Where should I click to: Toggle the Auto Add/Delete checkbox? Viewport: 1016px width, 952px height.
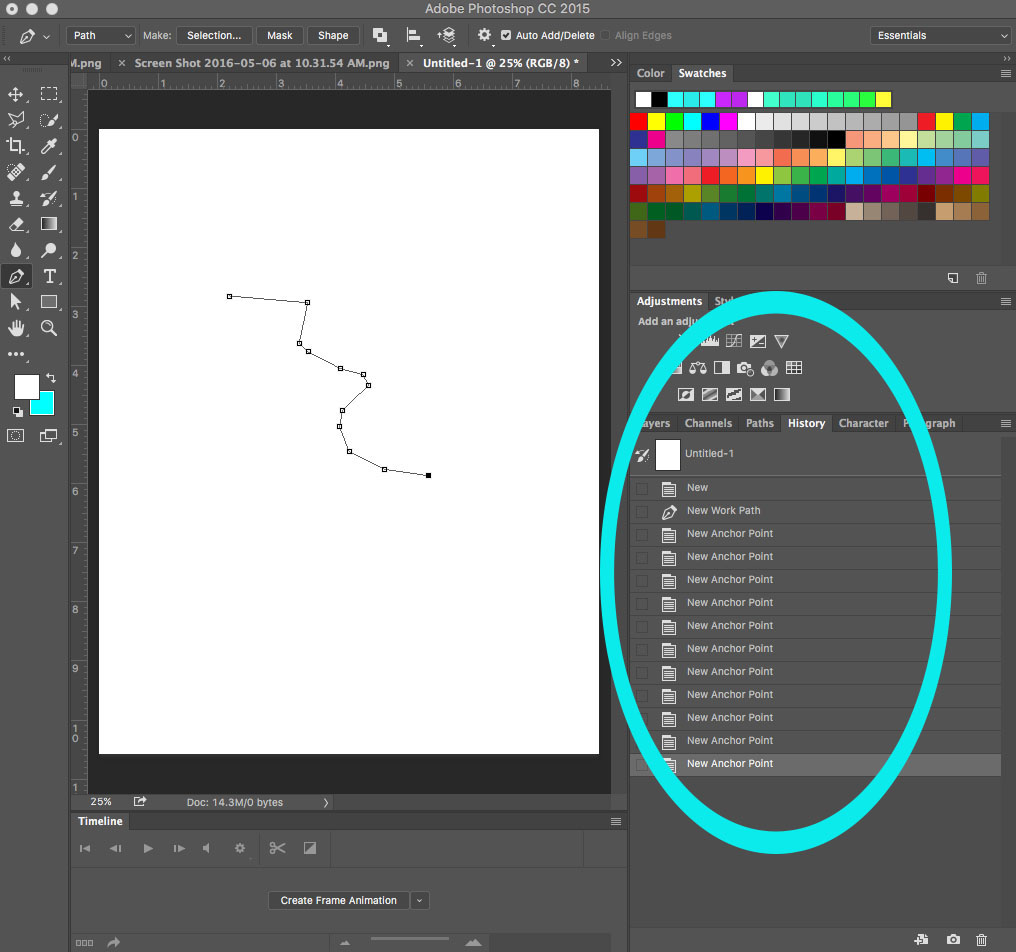pos(506,35)
